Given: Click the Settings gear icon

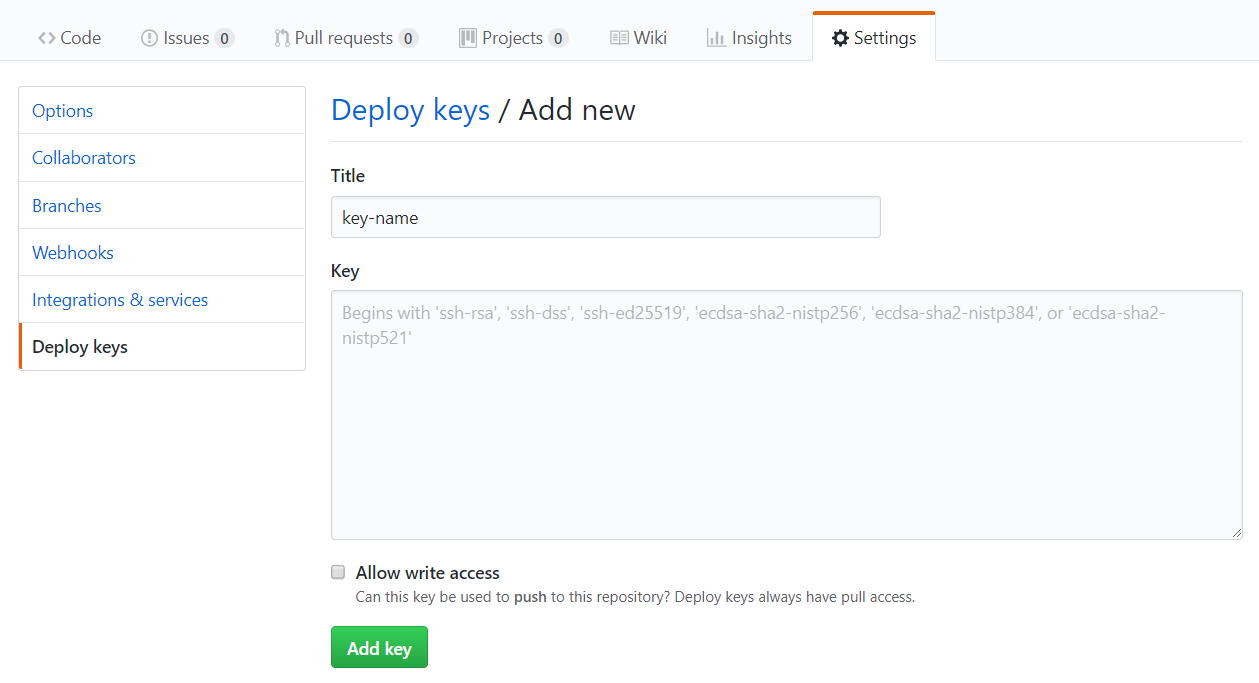Looking at the screenshot, I should click(839, 37).
